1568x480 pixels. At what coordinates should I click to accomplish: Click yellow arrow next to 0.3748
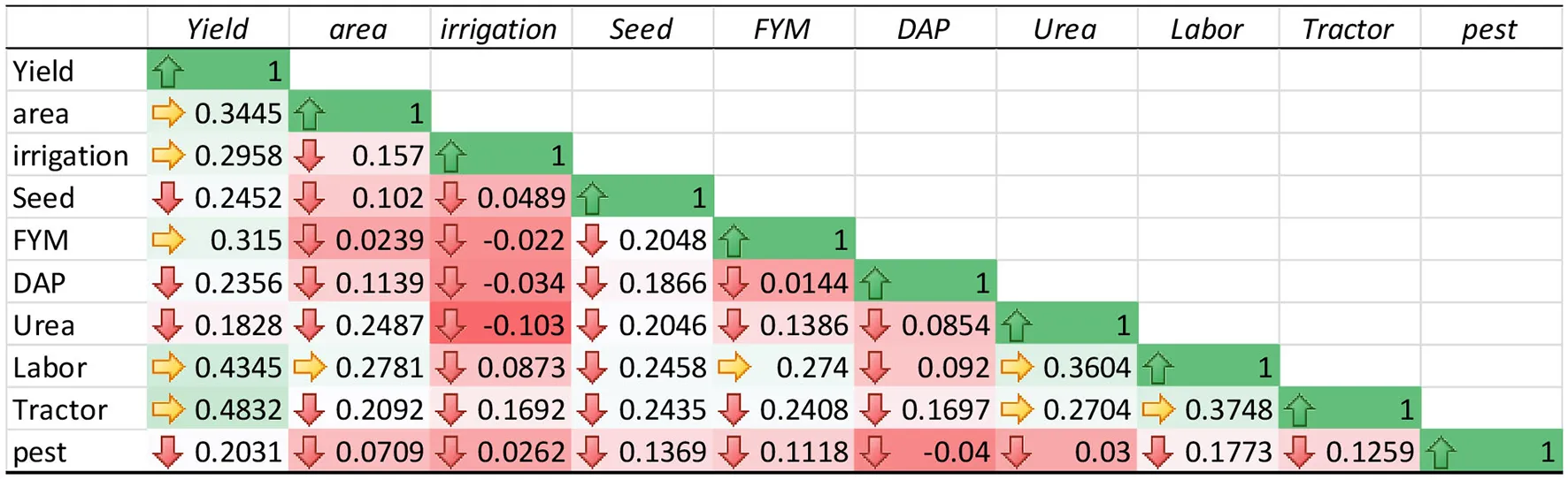(x=1158, y=409)
